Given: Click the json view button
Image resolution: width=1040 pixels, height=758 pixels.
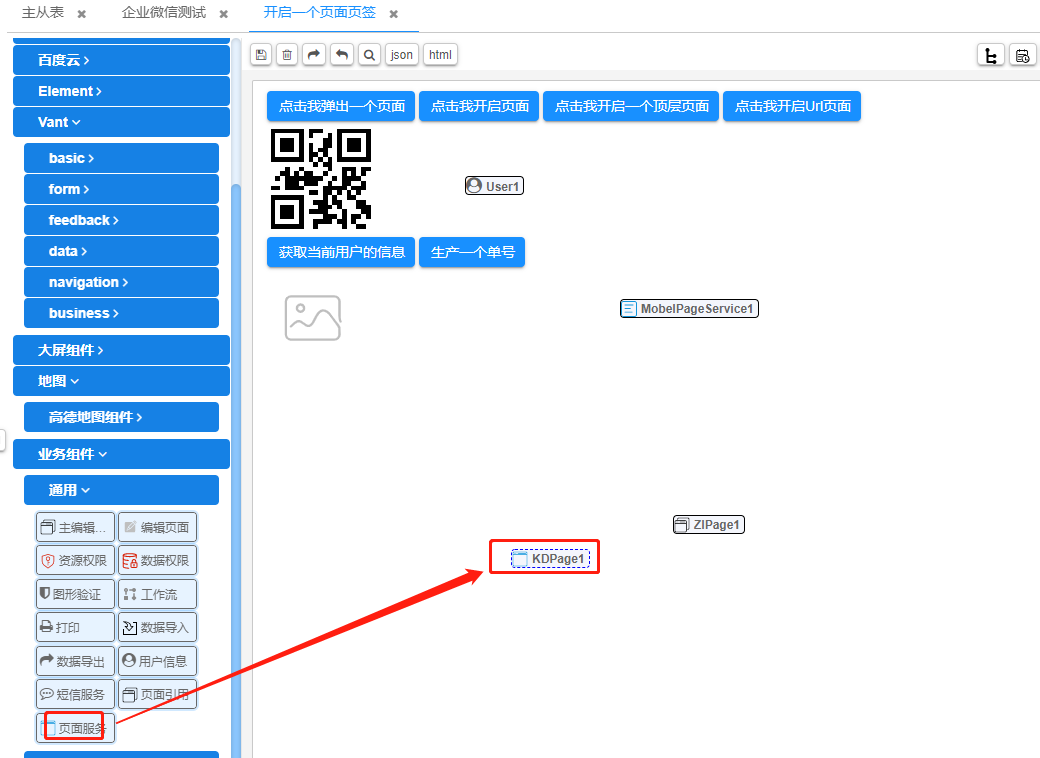Looking at the screenshot, I should 402,55.
